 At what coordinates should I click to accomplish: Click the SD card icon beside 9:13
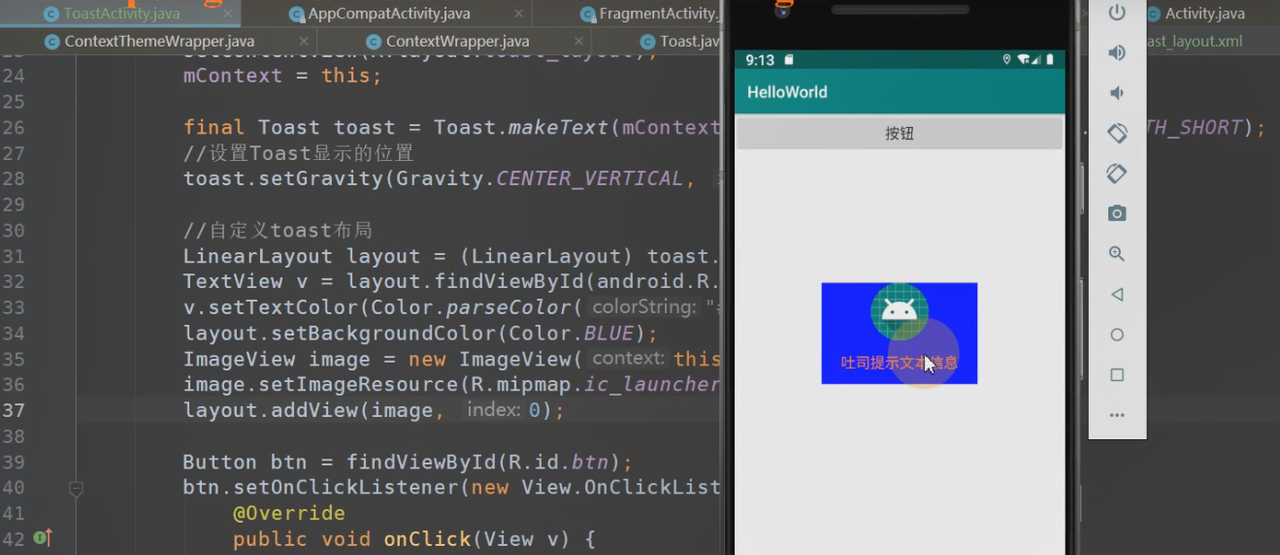pos(788,60)
